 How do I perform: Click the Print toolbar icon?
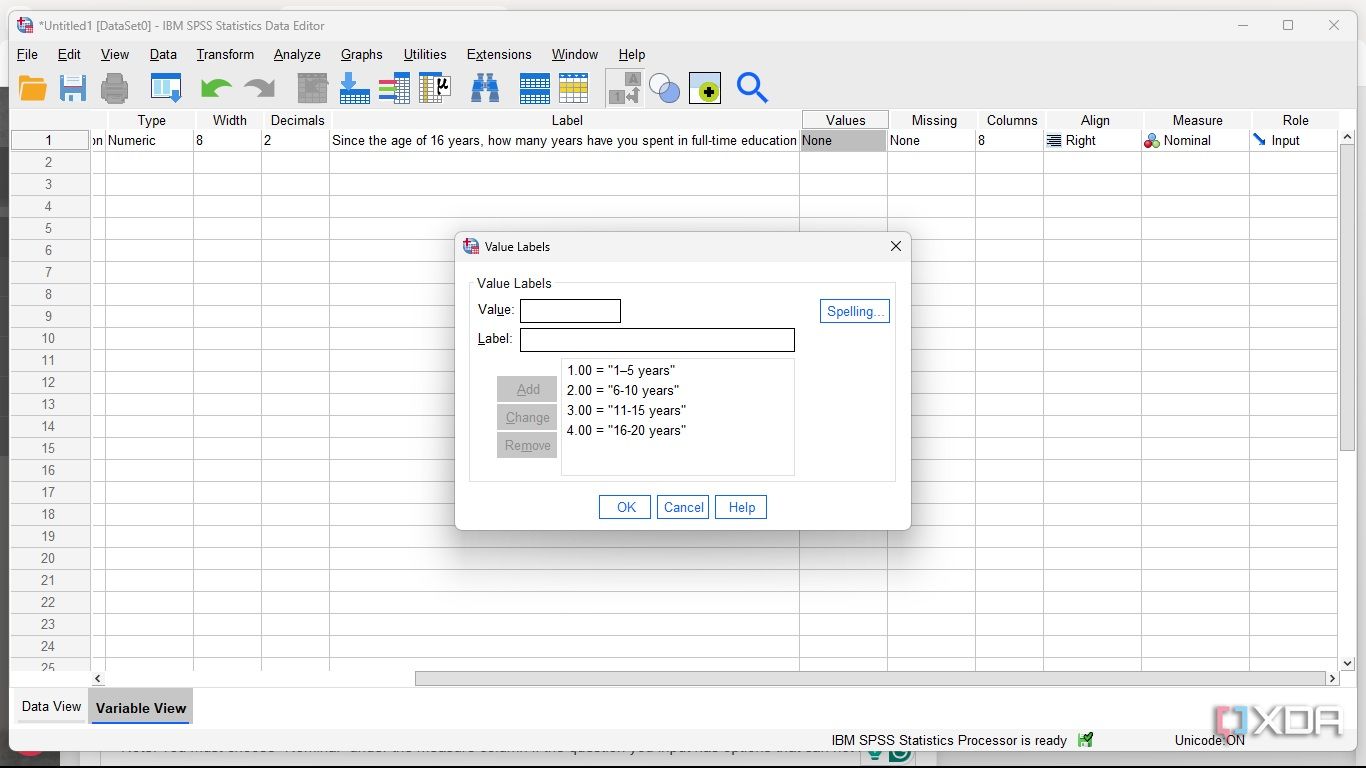point(115,89)
